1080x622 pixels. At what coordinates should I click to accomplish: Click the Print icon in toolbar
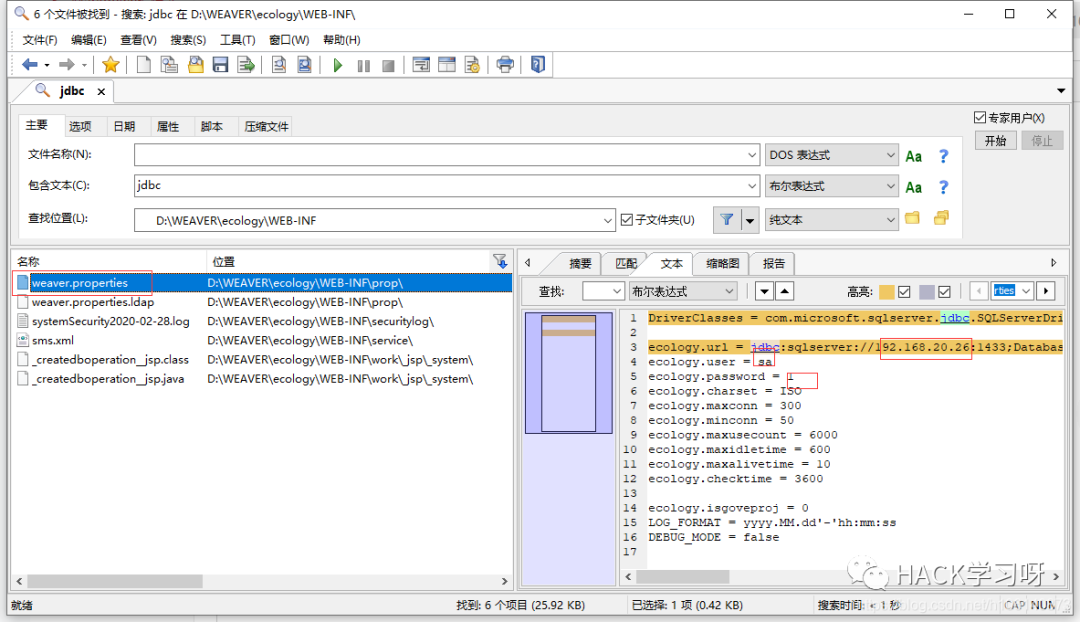(505, 65)
